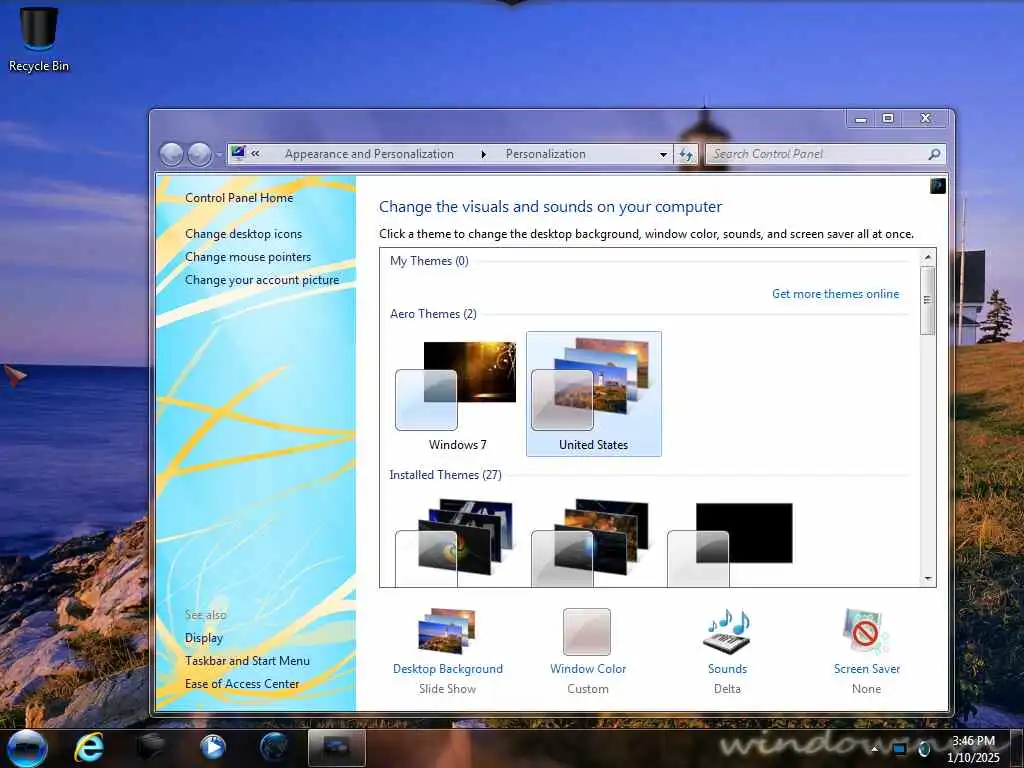This screenshot has height=768, width=1024.
Task: Click the My Themes (0) heading
Action: 429,261
